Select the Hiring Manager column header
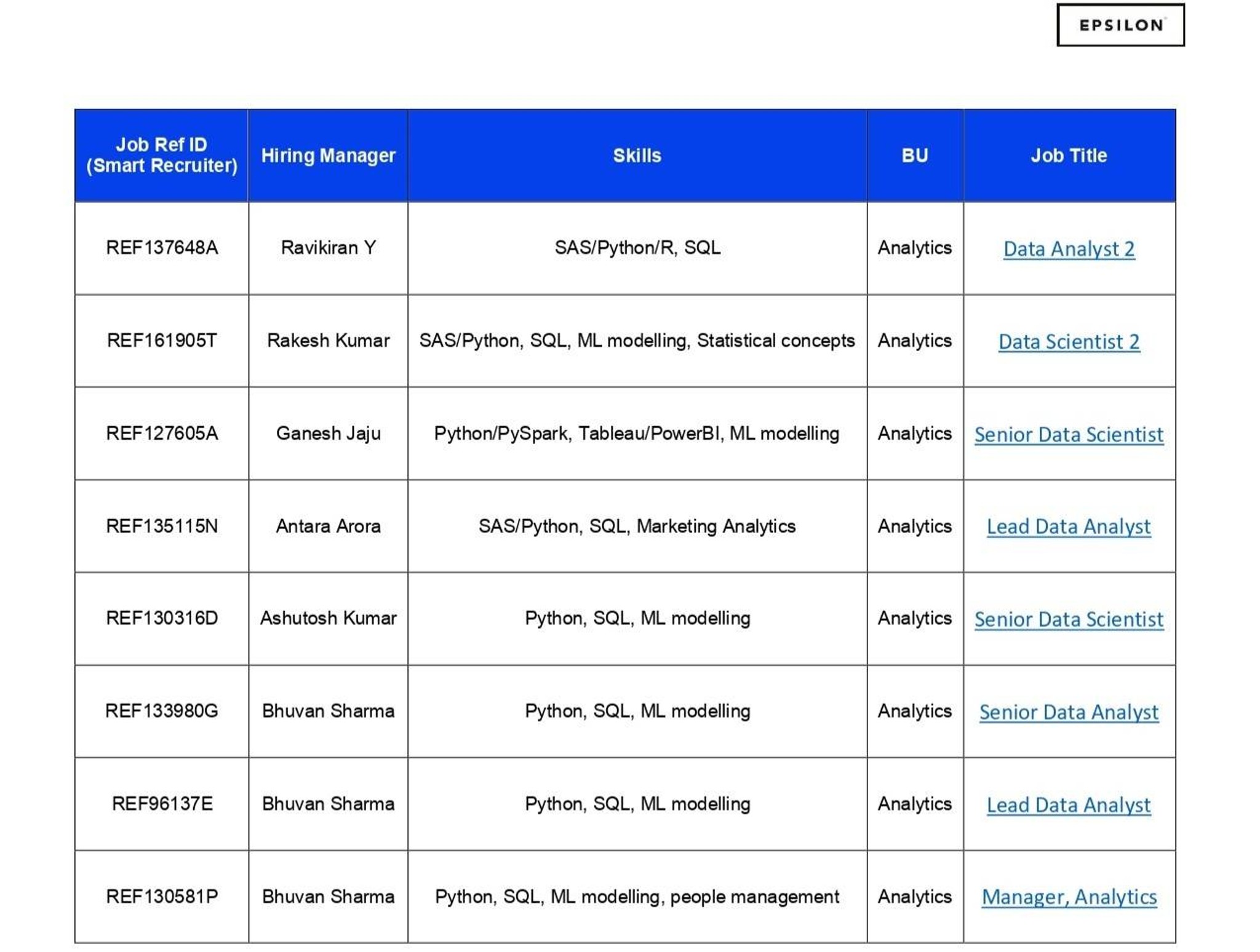 coord(328,155)
